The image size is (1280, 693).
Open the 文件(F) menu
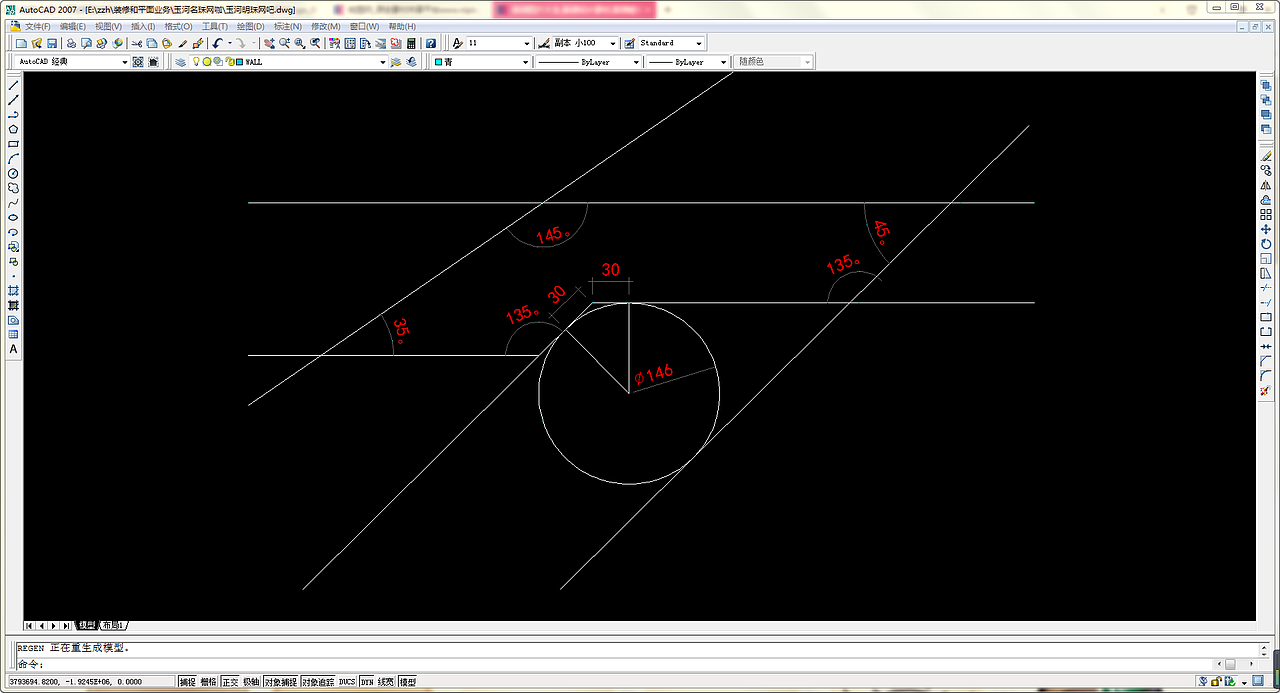point(37,26)
